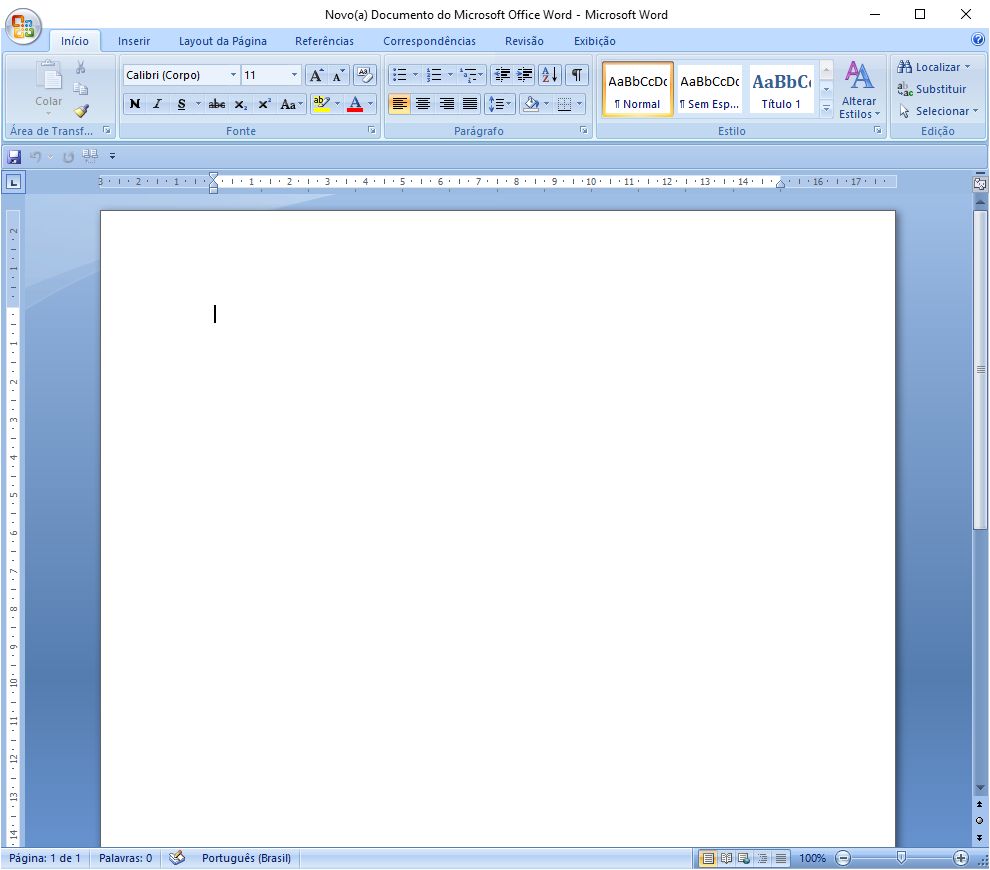
Task: Click the zoom in plus button
Action: 960,858
